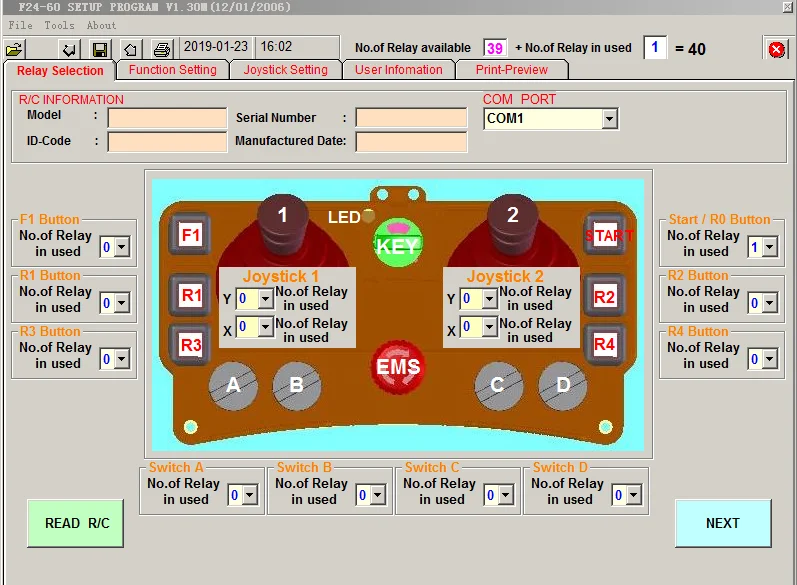The height and width of the screenshot is (585, 797).
Task: Click joystick knob number 2
Action: coord(513,217)
